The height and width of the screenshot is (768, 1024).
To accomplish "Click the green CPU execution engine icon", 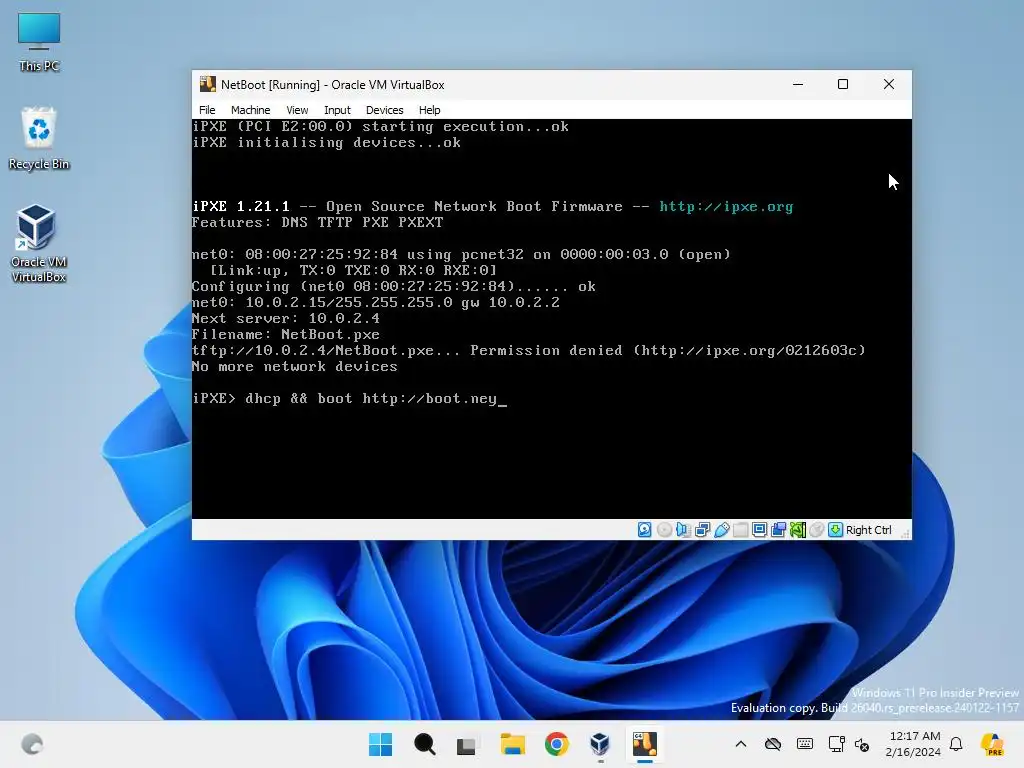I will tap(797, 530).
